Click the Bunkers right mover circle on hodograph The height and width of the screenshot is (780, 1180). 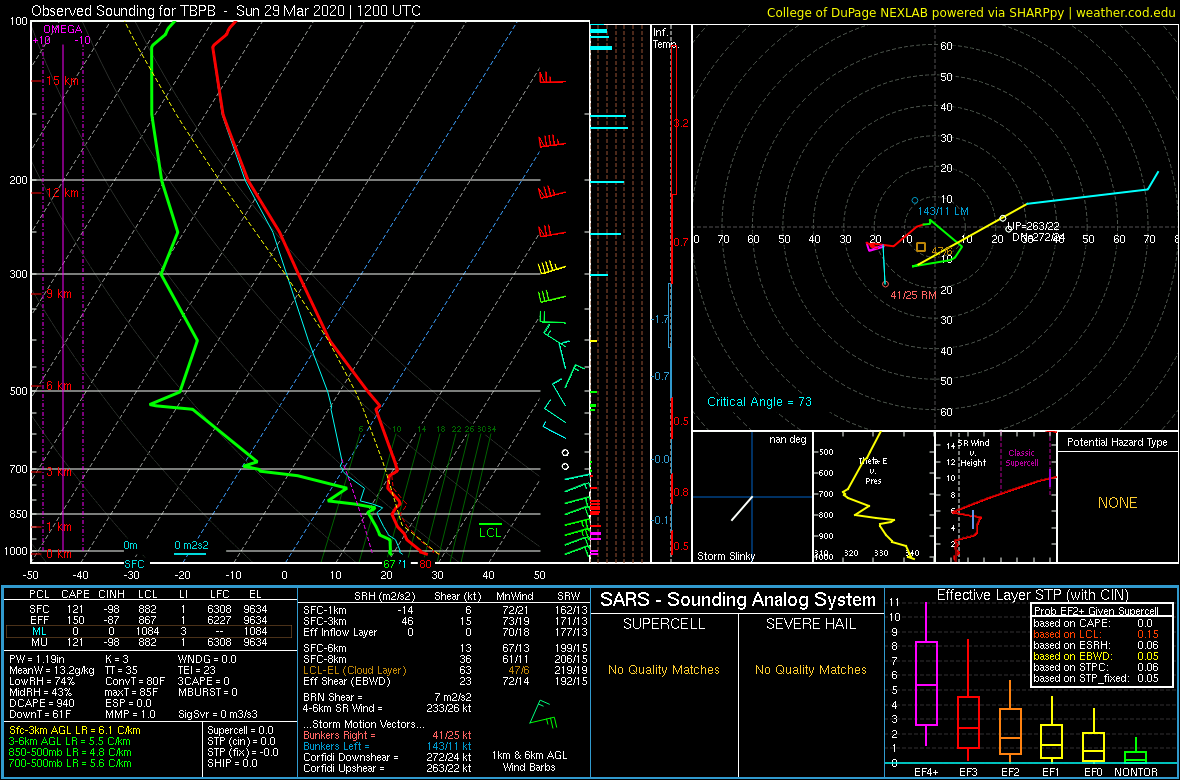pos(885,283)
